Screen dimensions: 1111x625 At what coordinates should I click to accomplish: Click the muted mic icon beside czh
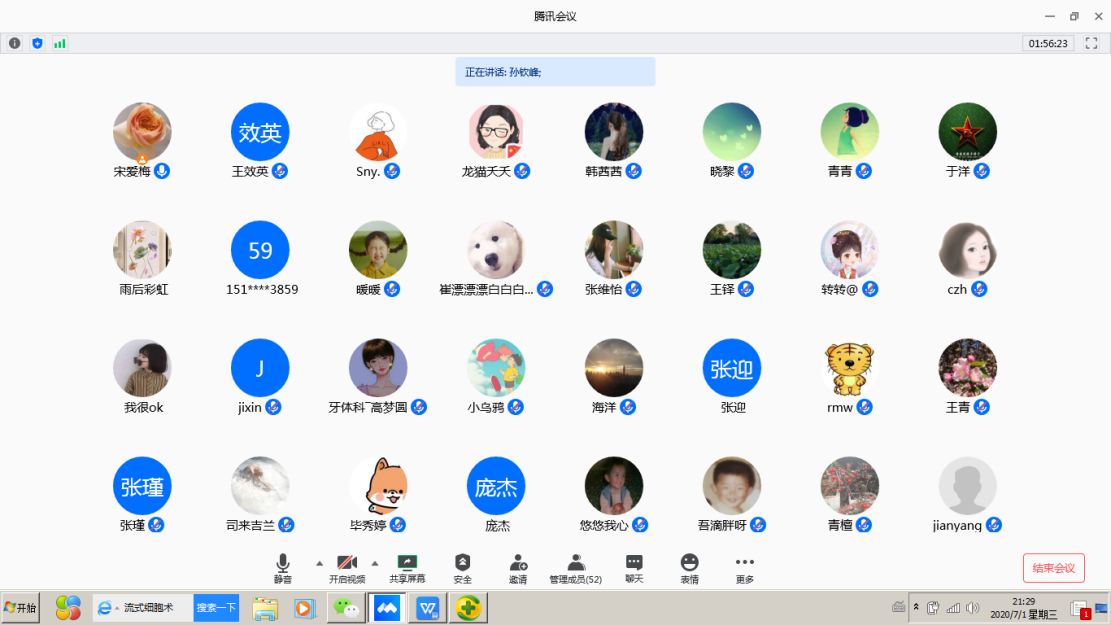coord(979,289)
